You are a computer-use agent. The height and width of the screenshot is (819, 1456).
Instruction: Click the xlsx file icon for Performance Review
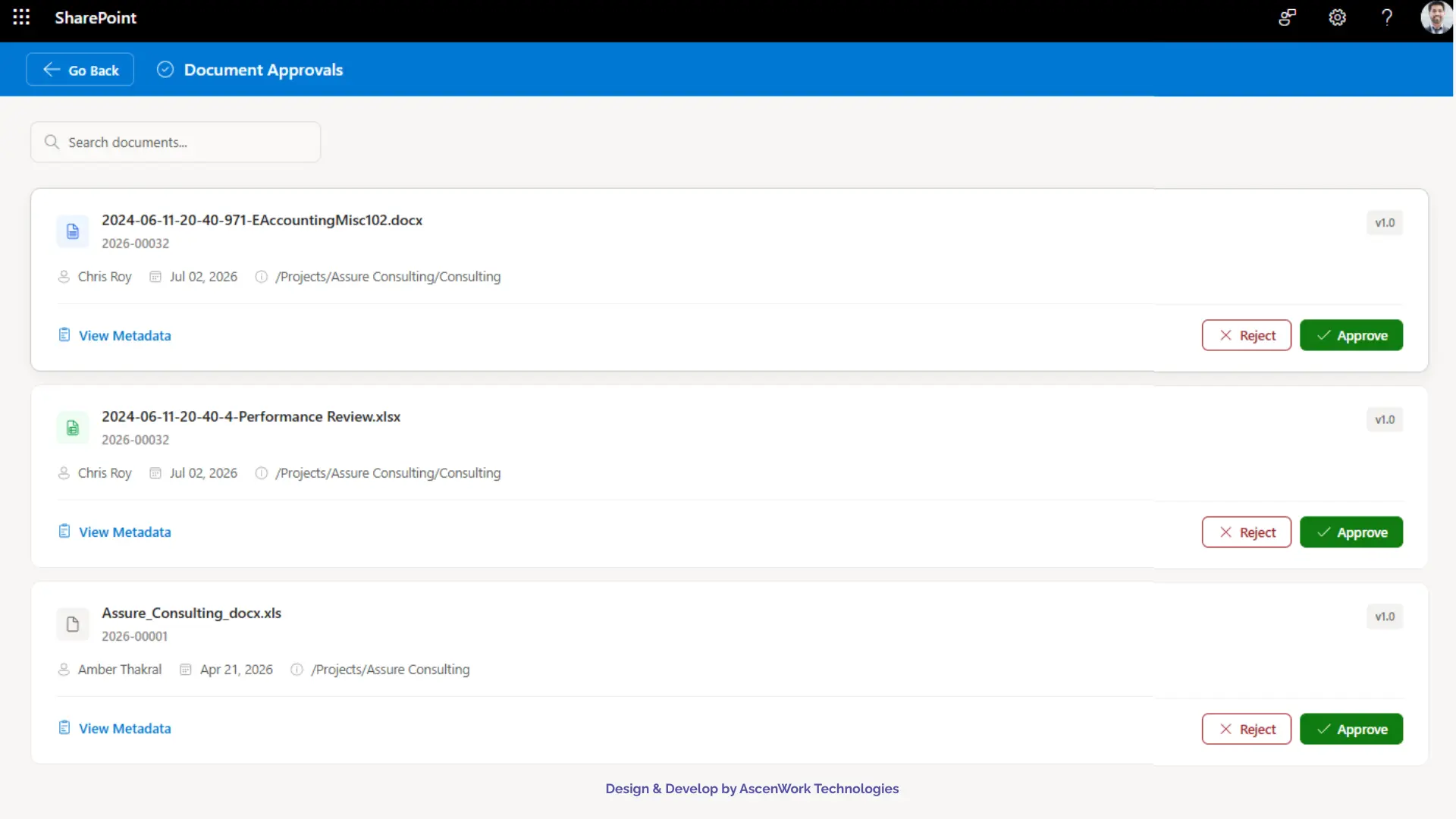(73, 428)
